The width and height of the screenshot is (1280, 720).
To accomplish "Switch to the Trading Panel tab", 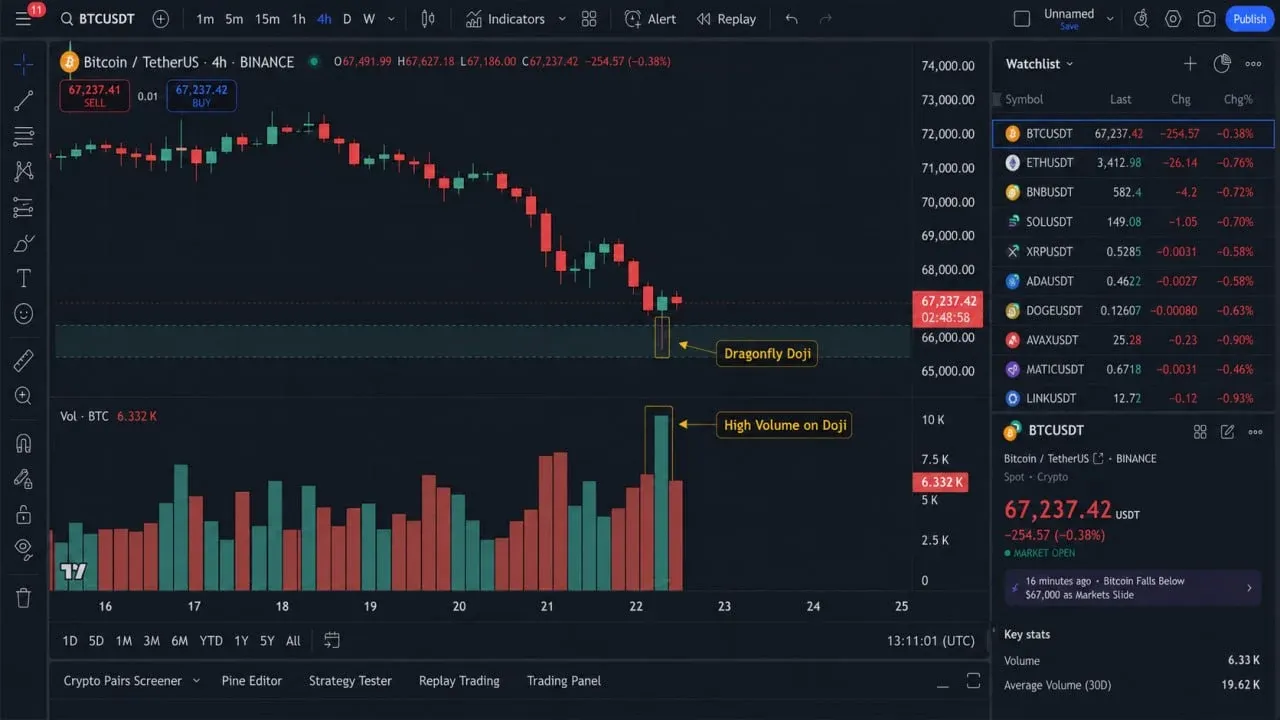I will point(564,681).
